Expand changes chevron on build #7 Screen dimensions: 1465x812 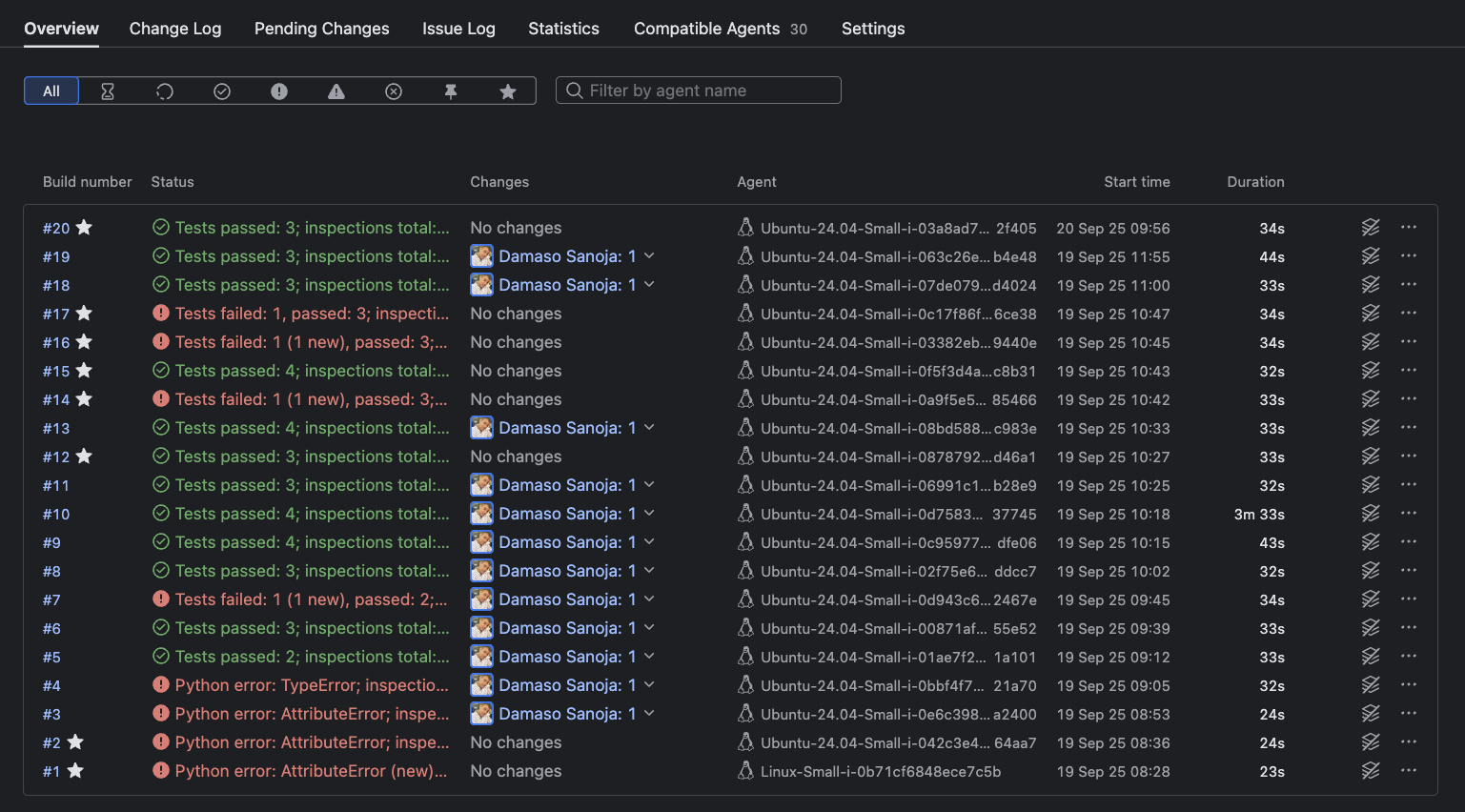click(x=649, y=599)
